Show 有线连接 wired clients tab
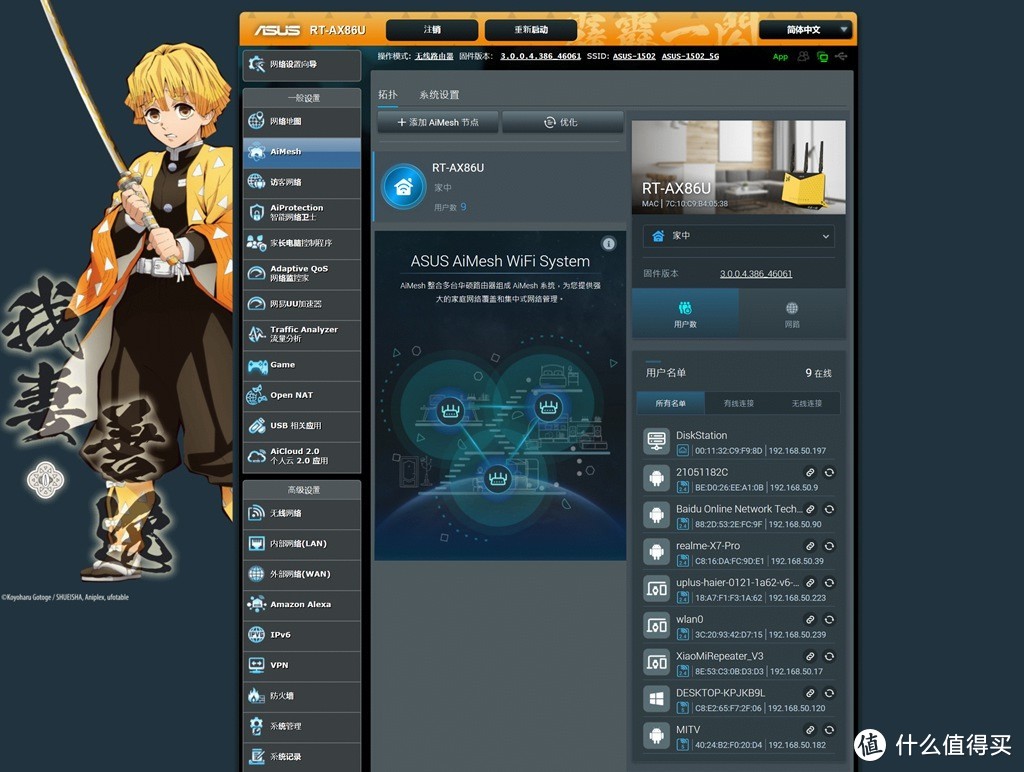Image resolution: width=1024 pixels, height=772 pixels. click(x=739, y=404)
